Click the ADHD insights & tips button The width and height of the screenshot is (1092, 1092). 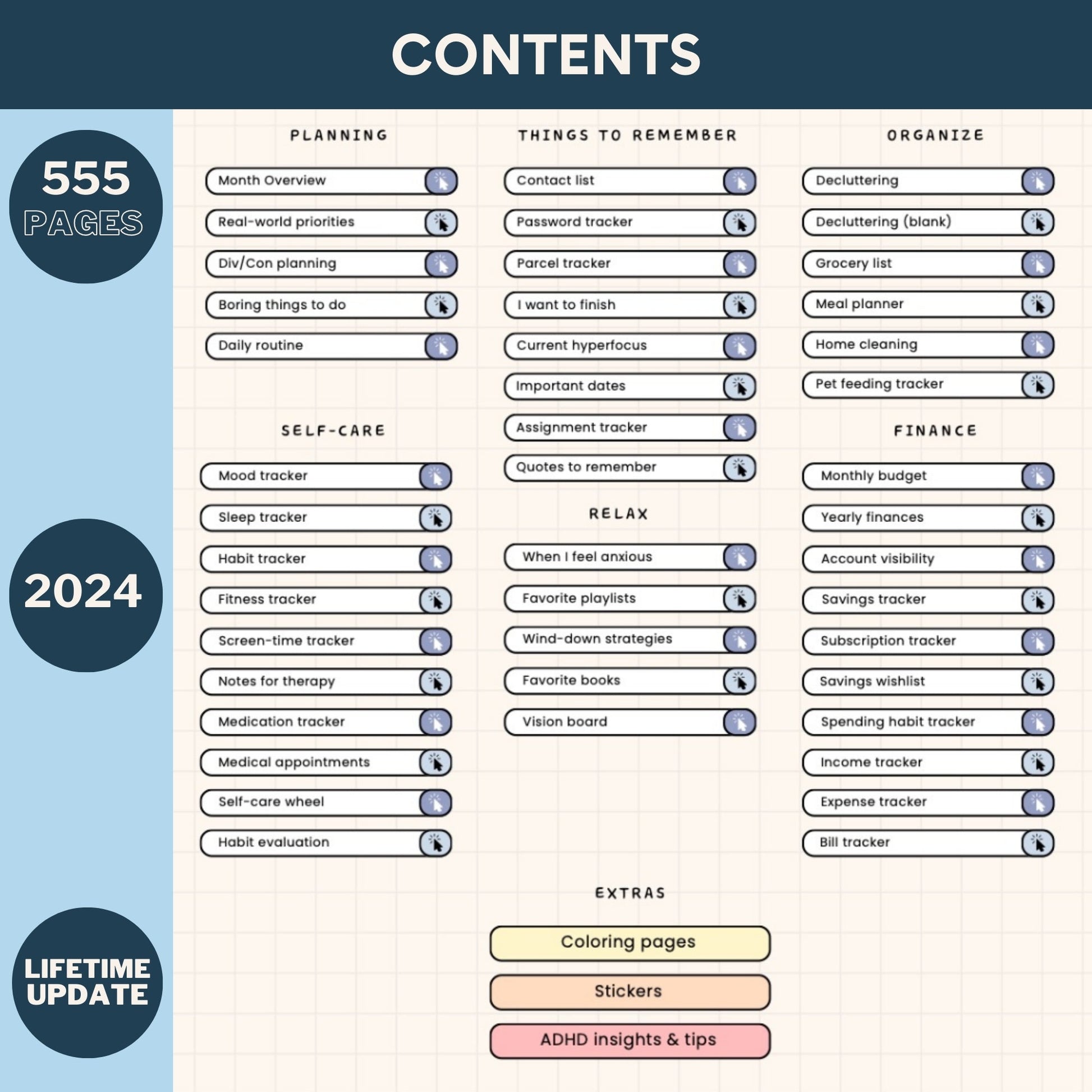[x=628, y=1041]
